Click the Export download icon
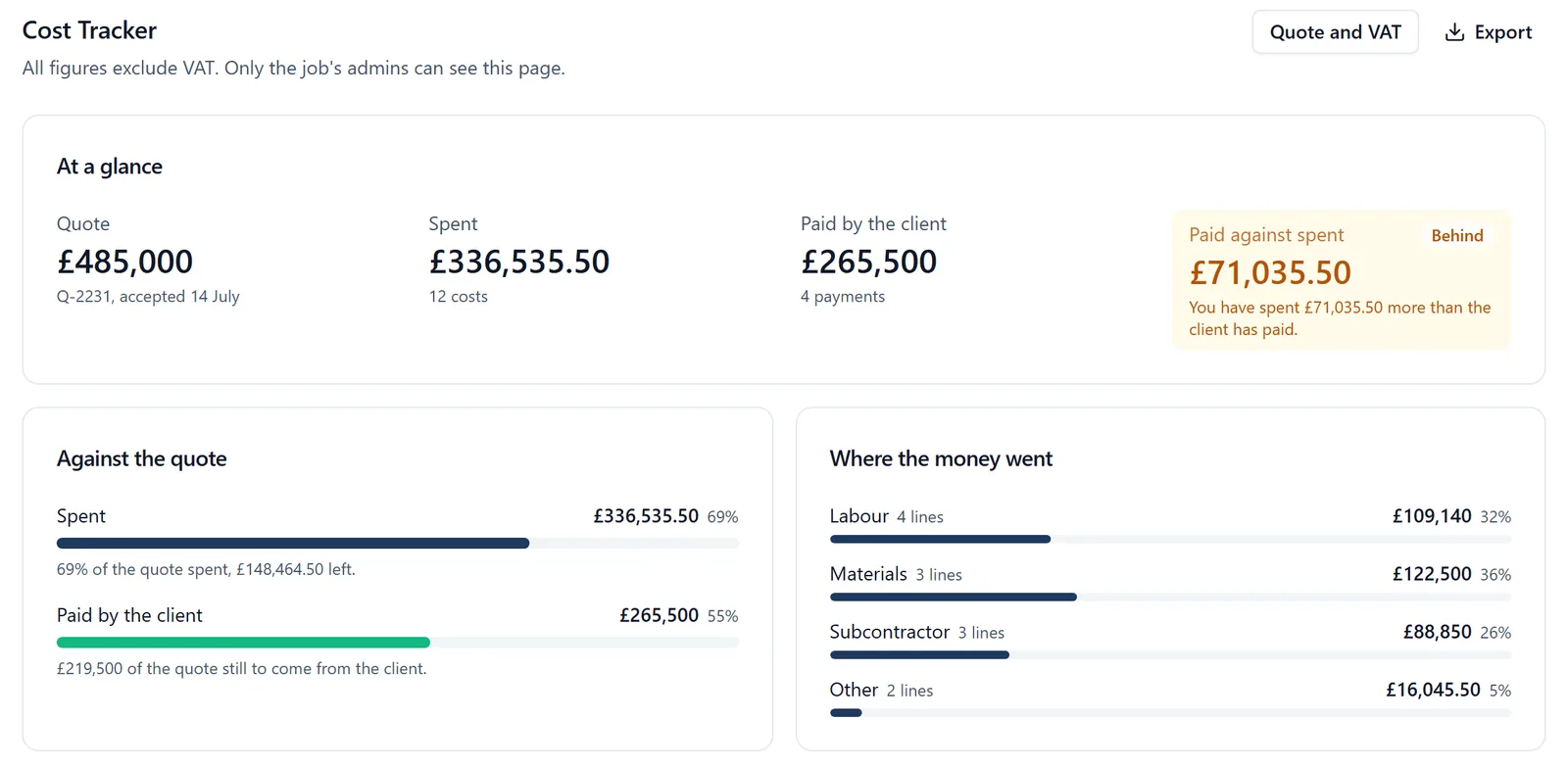Image resolution: width=1568 pixels, height=768 pixels. coord(1454,32)
